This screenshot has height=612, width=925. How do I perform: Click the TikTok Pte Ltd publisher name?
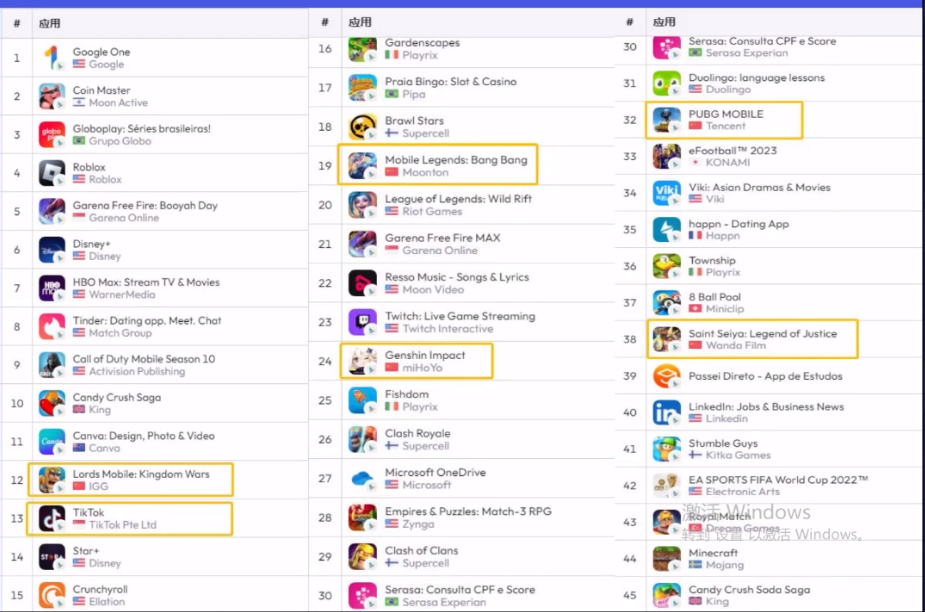click(123, 525)
